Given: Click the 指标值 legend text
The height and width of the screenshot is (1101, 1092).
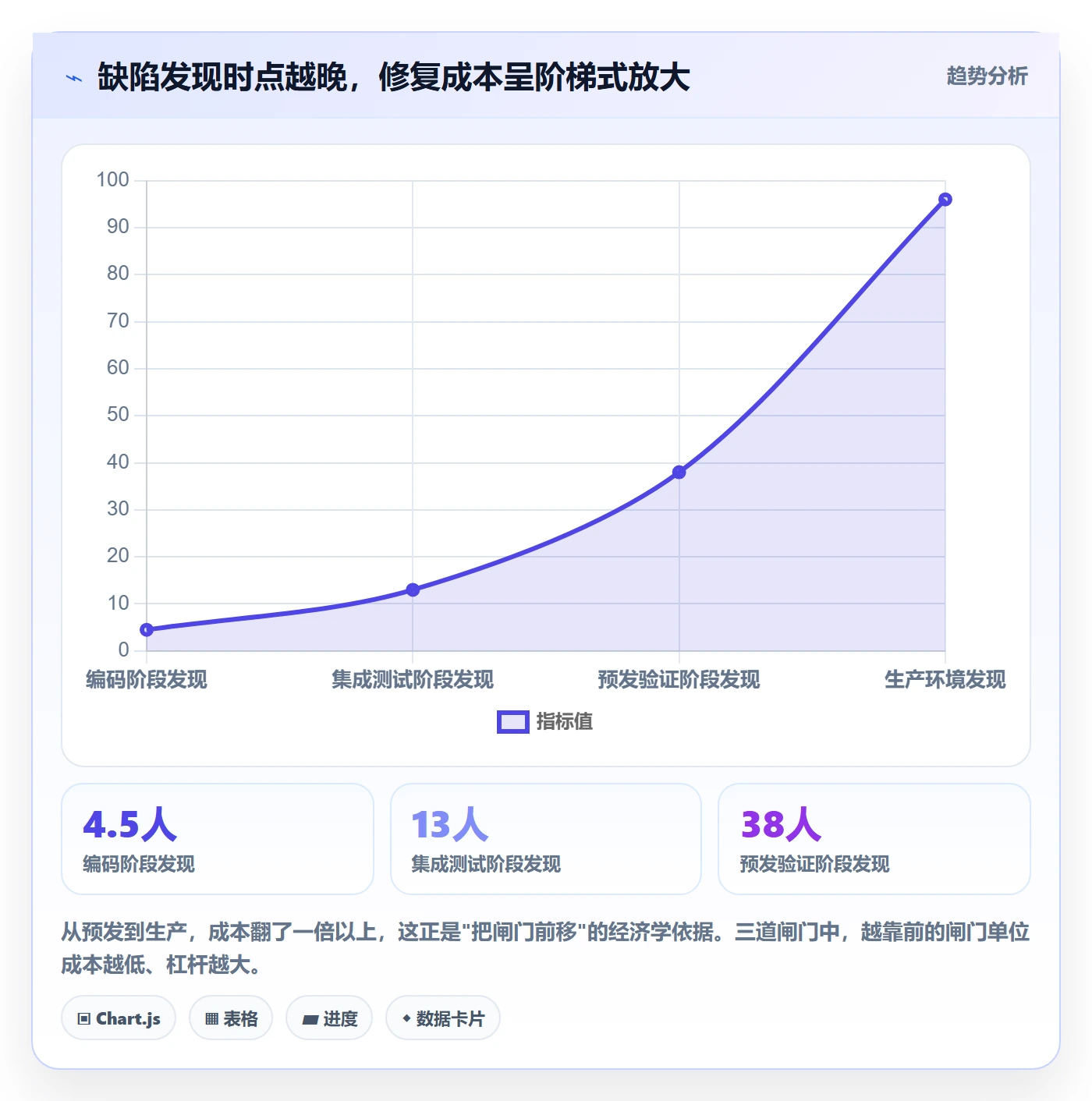Looking at the screenshot, I should point(565,722).
